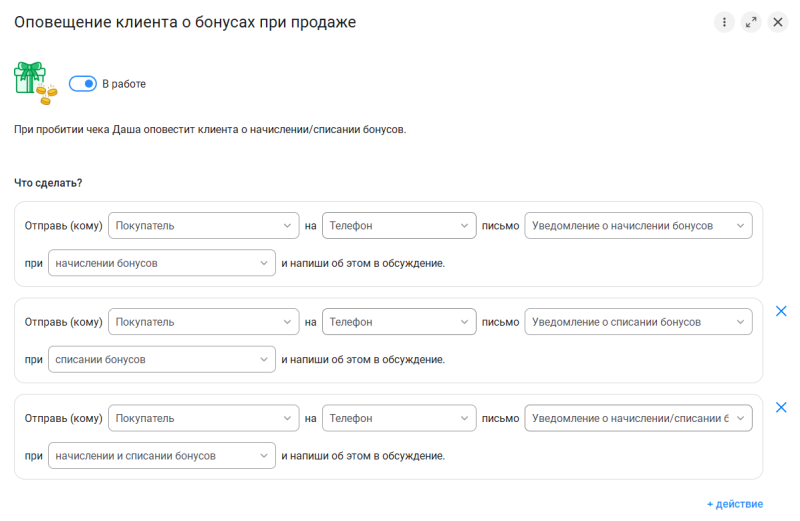This screenshot has width=800, height=521.
Task: Open "Покупатель" dropdown in third action
Action: click(x=203, y=418)
